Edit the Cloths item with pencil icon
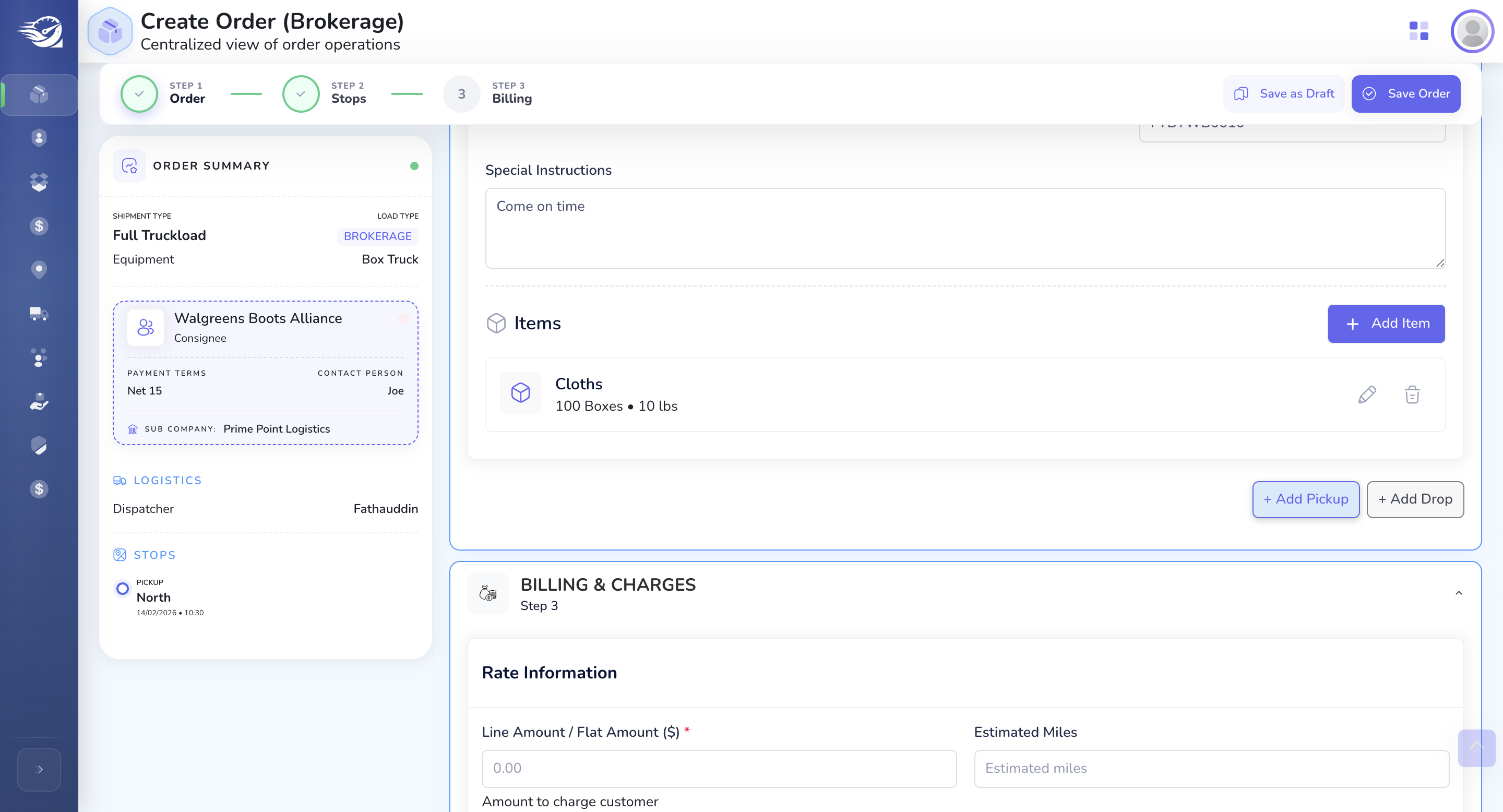This screenshot has width=1503, height=812. 1367,395
